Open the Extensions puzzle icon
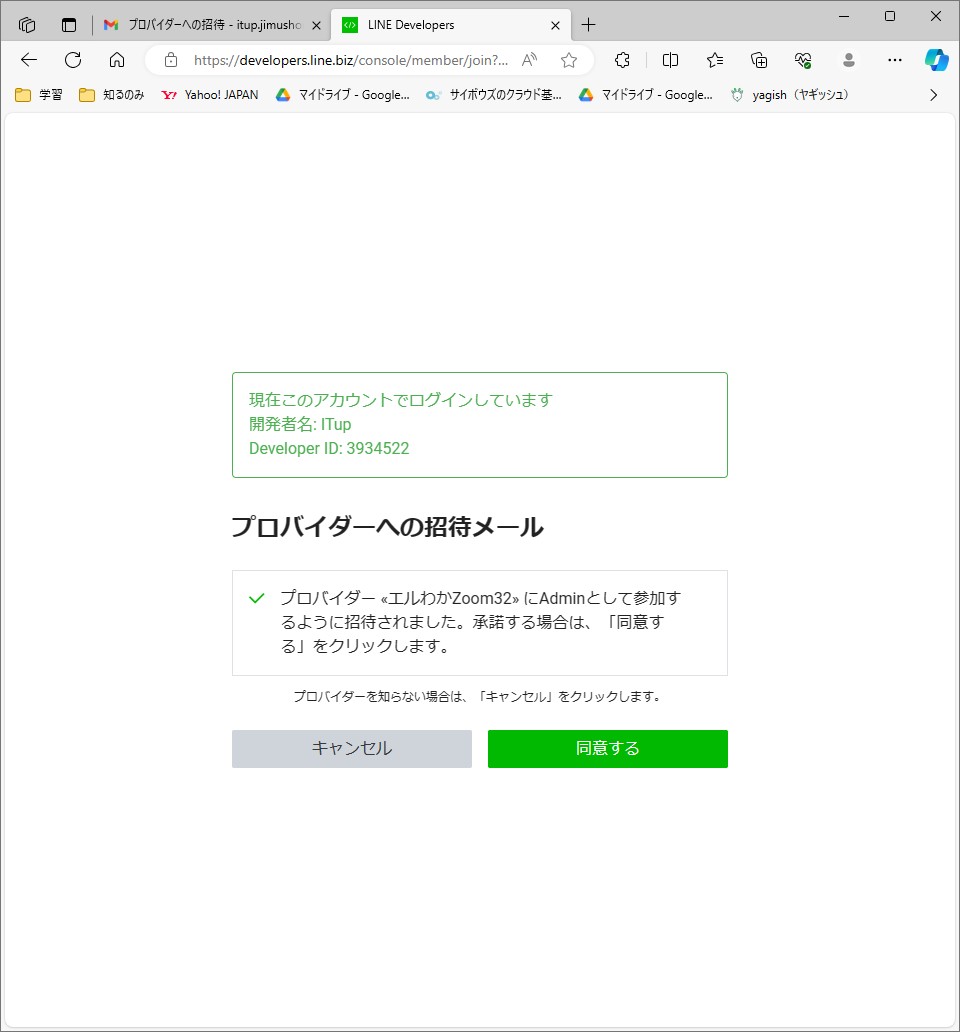 622,60
